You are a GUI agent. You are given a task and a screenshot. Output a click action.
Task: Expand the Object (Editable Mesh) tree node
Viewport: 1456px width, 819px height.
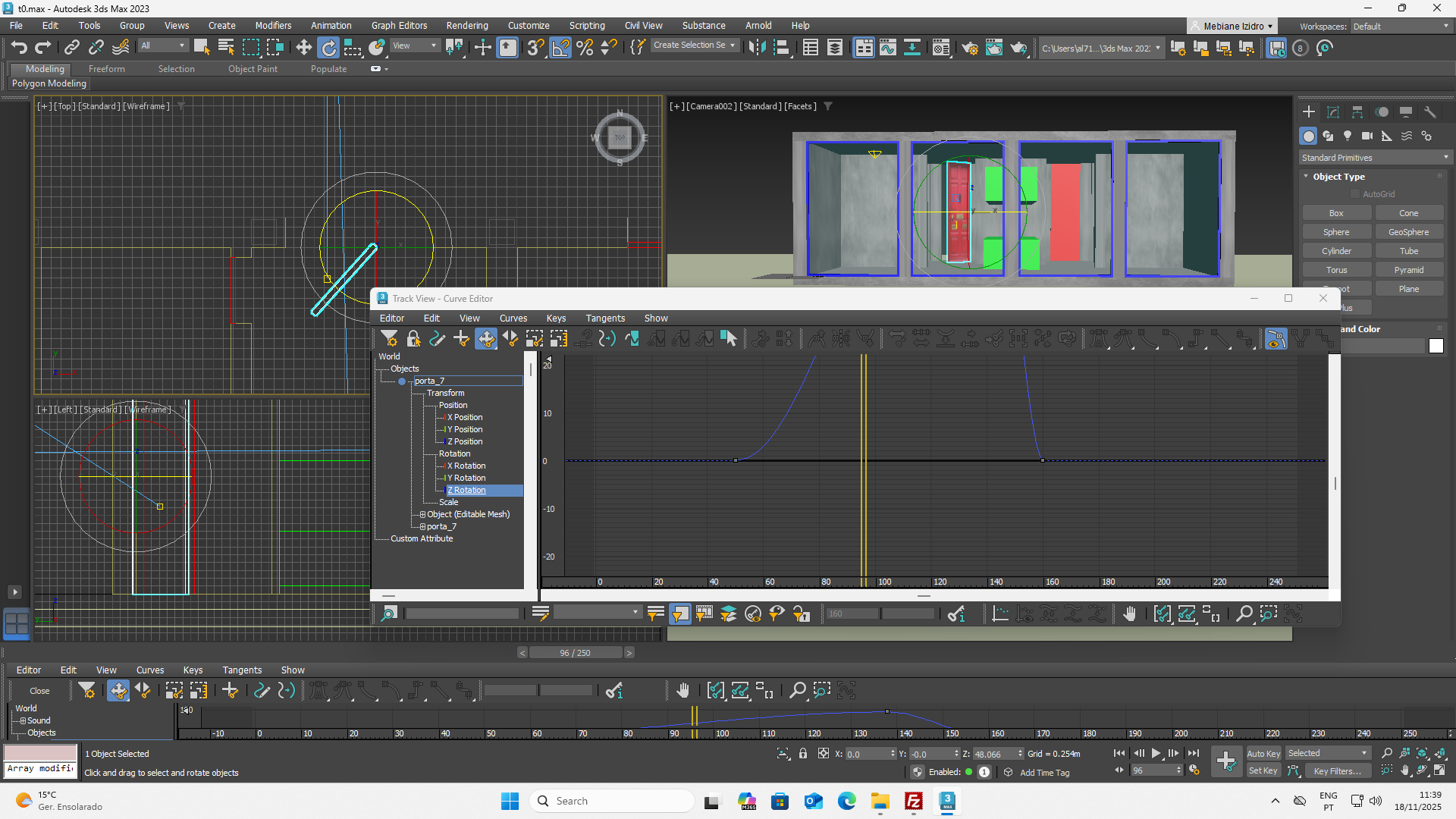click(x=422, y=514)
